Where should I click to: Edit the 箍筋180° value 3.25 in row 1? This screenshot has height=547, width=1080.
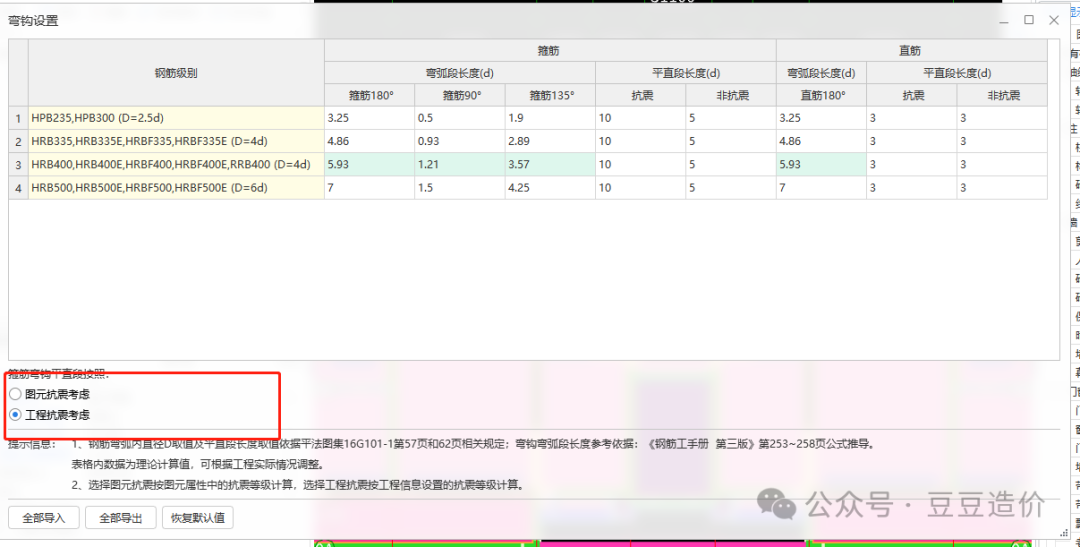point(369,118)
